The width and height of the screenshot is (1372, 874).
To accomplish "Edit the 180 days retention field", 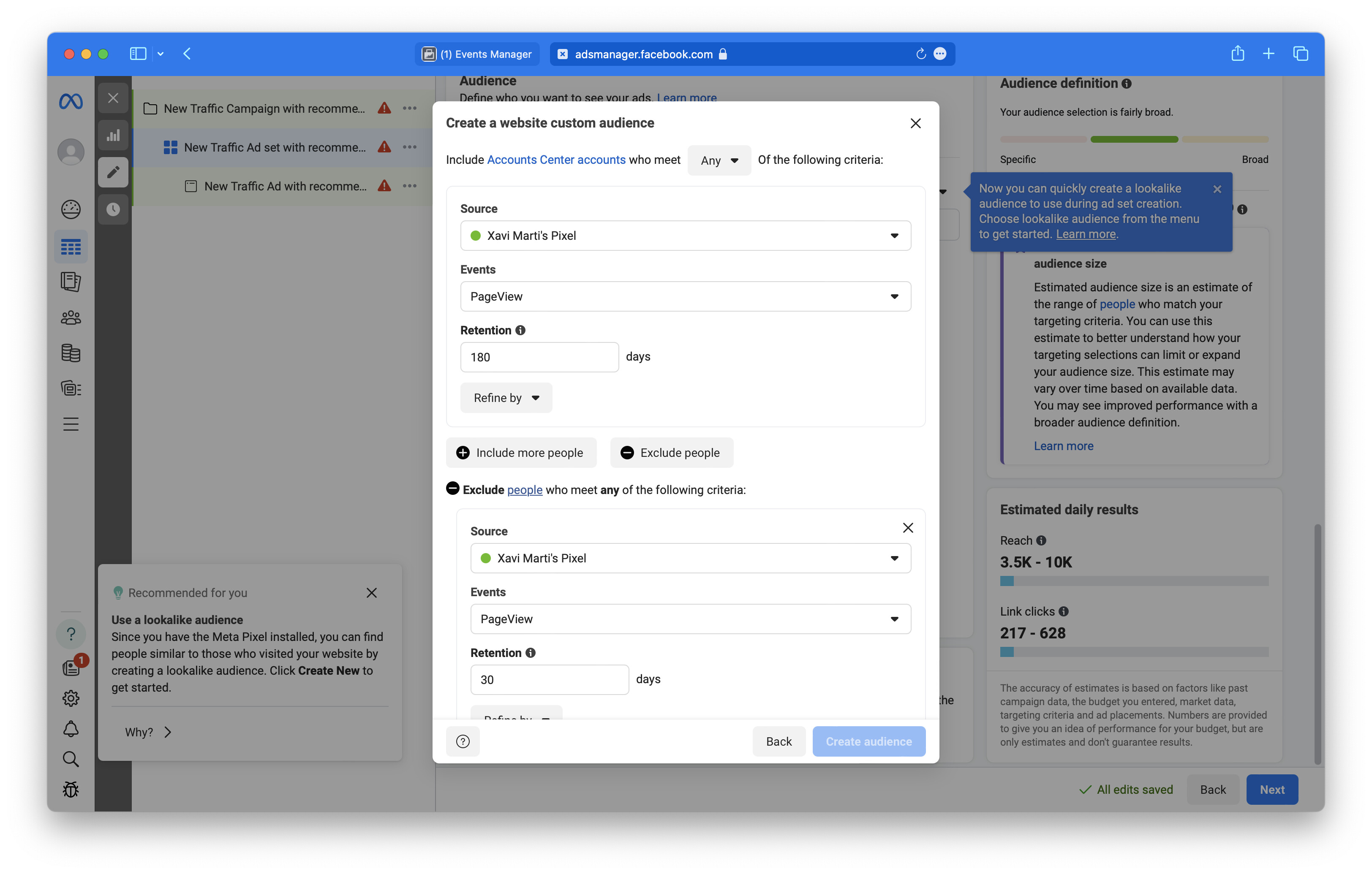I will click(x=539, y=356).
